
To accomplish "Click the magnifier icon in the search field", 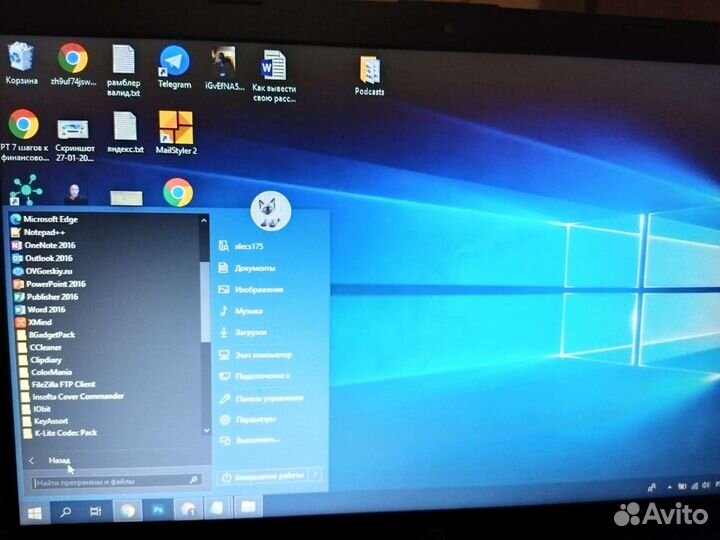I will 194,480.
